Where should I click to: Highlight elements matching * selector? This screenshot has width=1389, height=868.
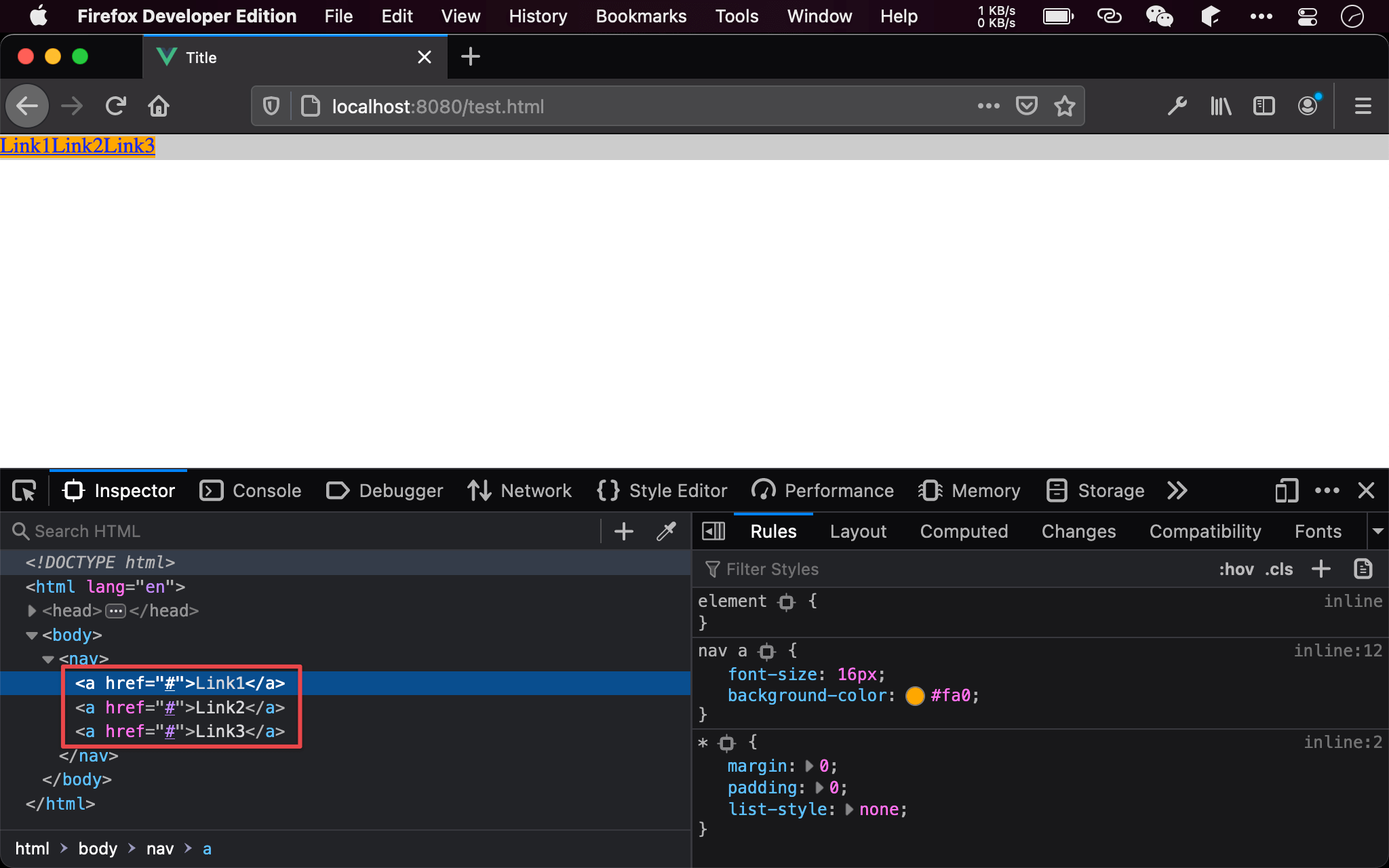point(726,743)
